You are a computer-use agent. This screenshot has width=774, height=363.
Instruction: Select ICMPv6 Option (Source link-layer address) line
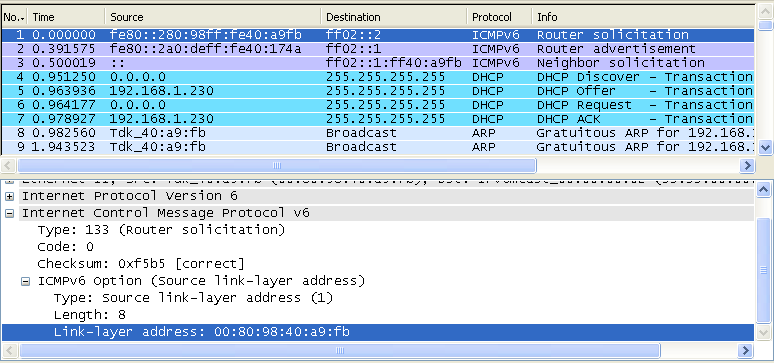coord(201,281)
